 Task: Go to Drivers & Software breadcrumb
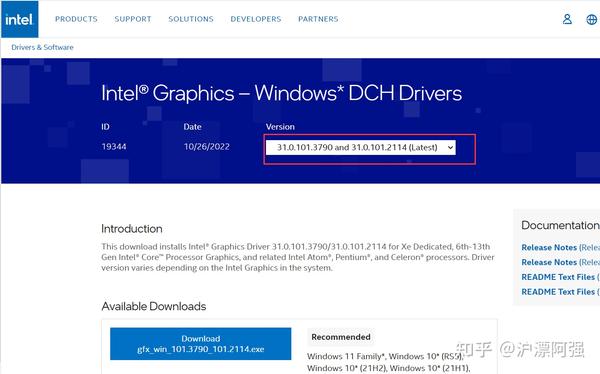click(42, 47)
